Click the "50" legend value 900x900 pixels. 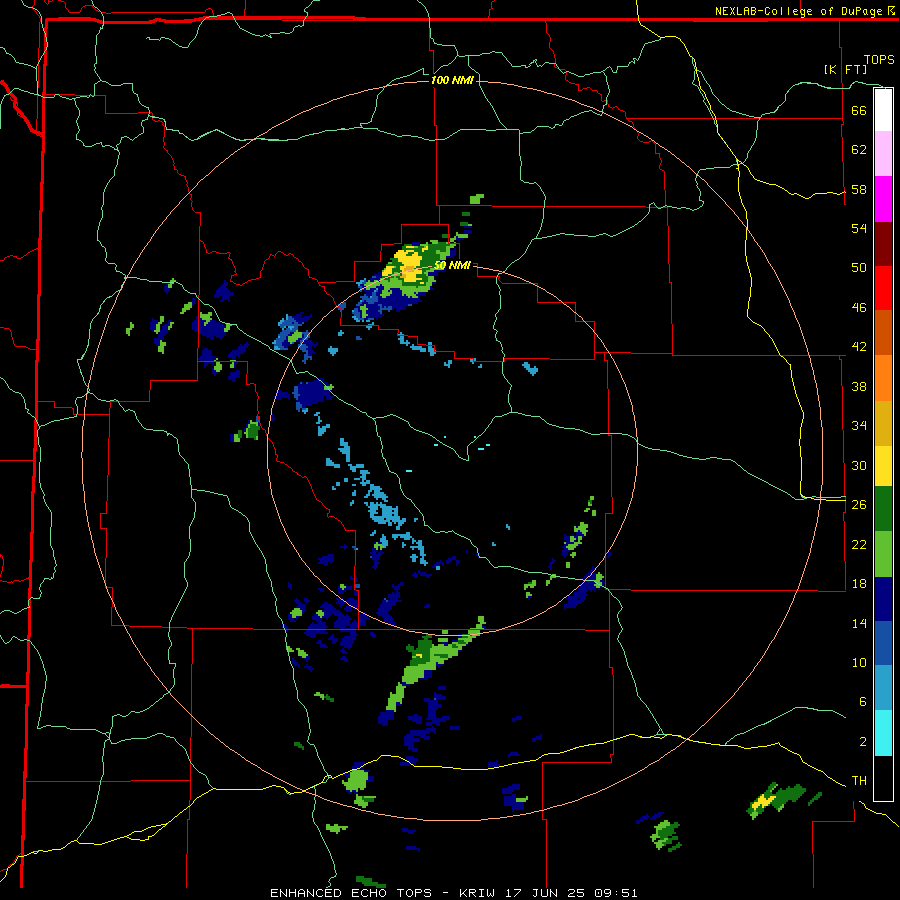coord(859,267)
